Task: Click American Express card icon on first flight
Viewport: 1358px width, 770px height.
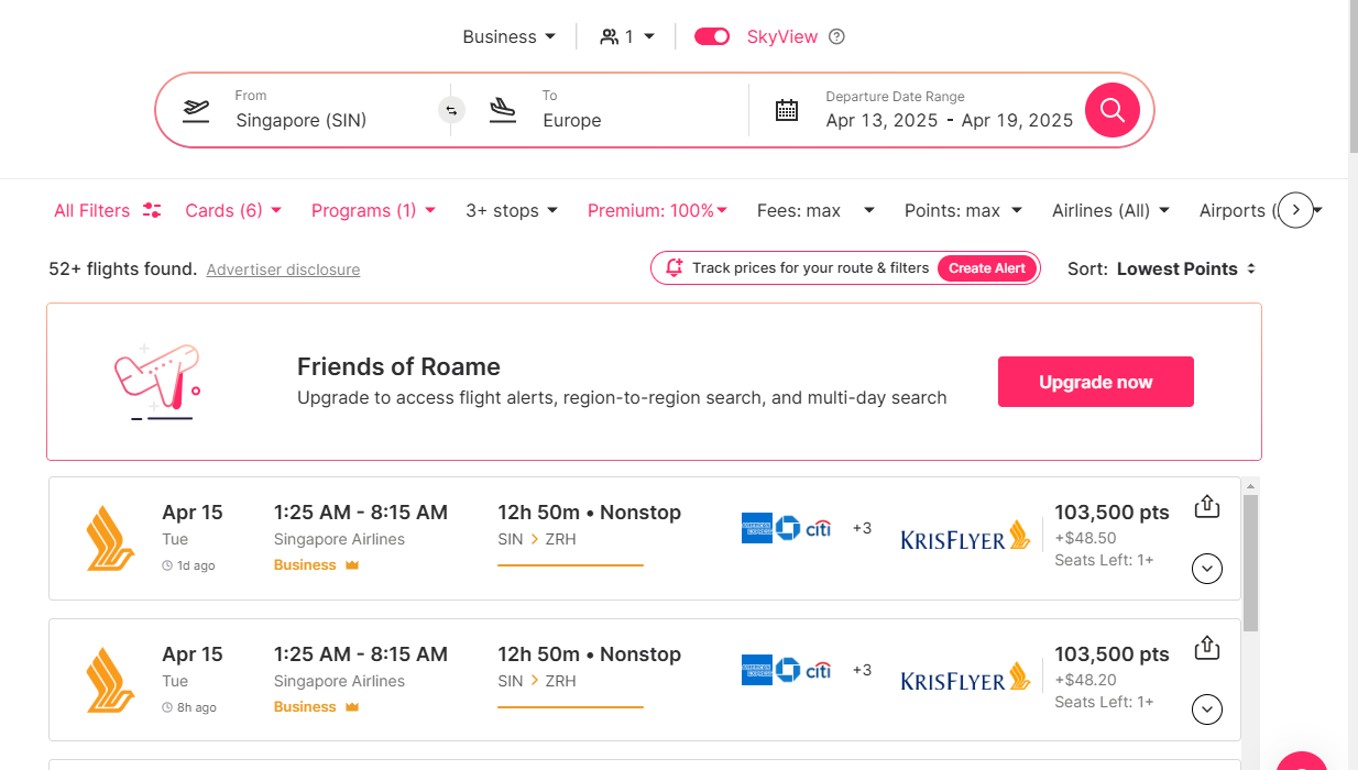Action: [x=756, y=528]
